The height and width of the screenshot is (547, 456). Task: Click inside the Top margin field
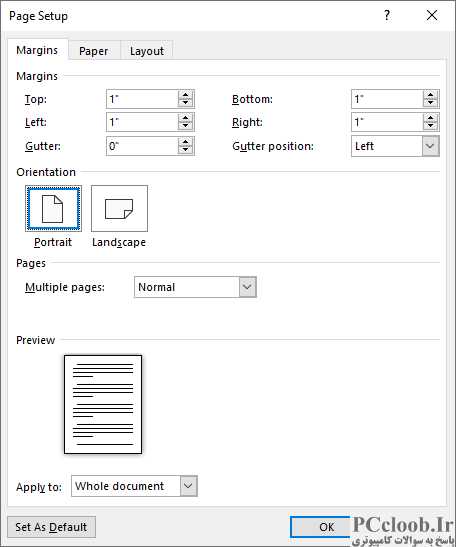143,99
